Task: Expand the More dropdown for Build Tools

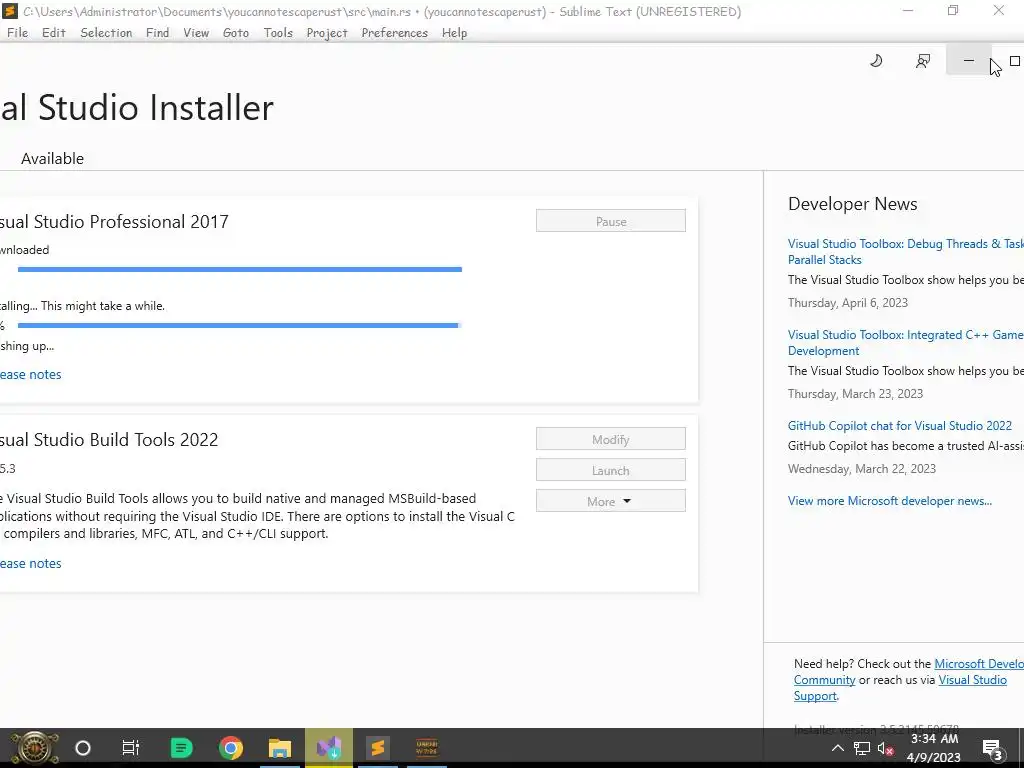Action: pyautogui.click(x=611, y=501)
